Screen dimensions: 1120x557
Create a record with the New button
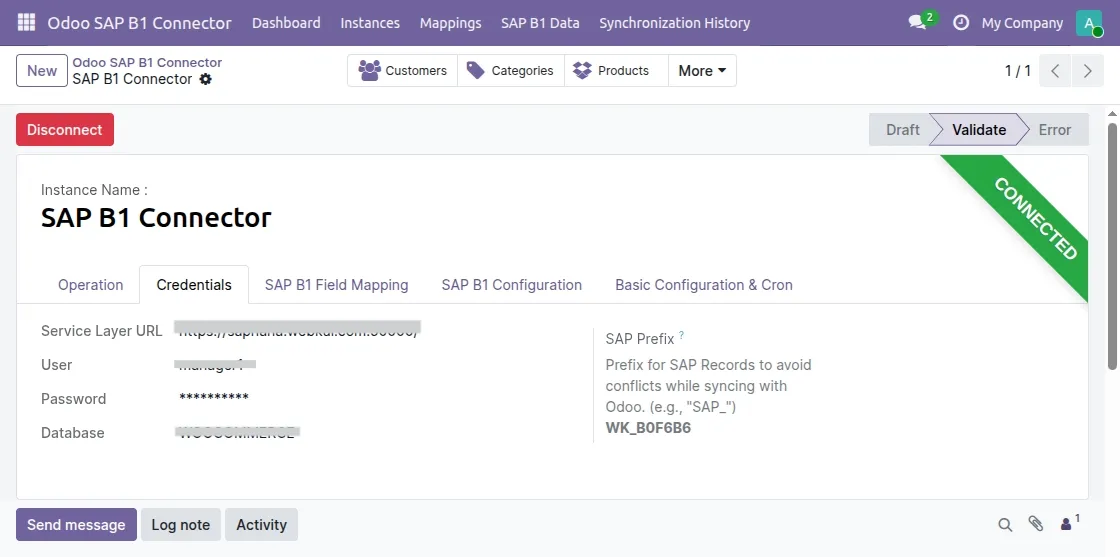[42, 71]
